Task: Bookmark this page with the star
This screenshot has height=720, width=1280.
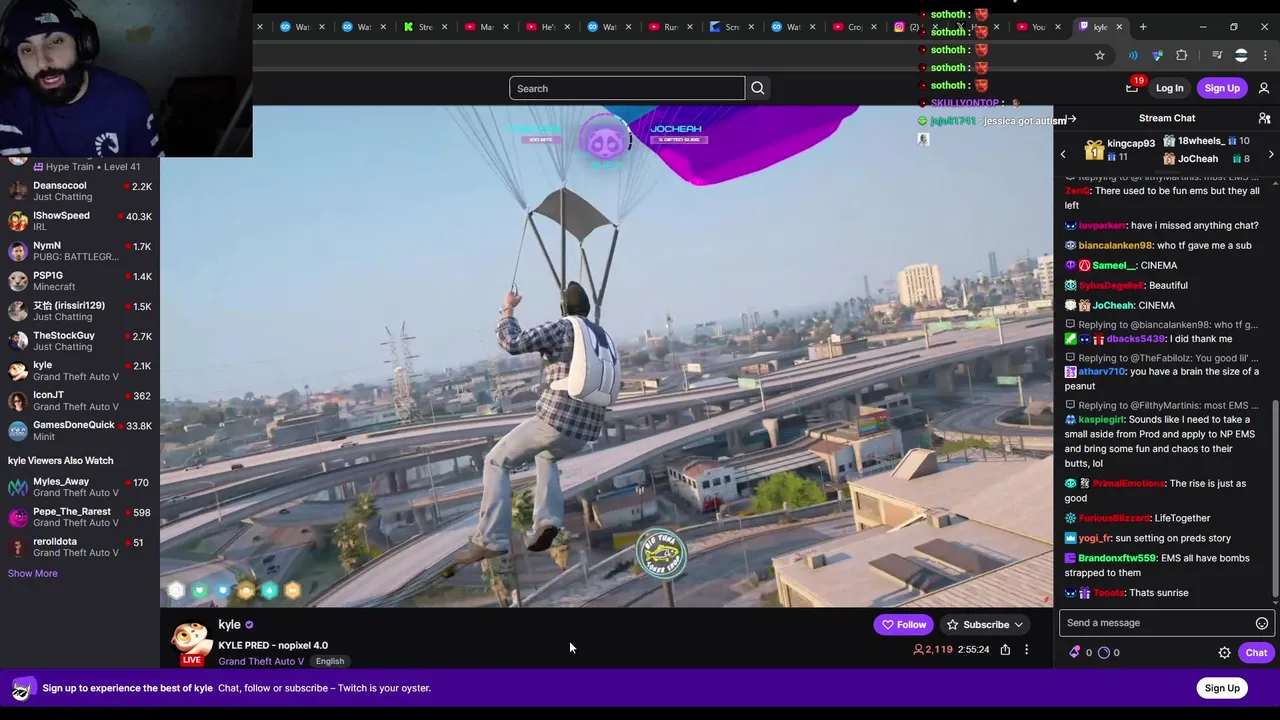Action: tap(1100, 55)
